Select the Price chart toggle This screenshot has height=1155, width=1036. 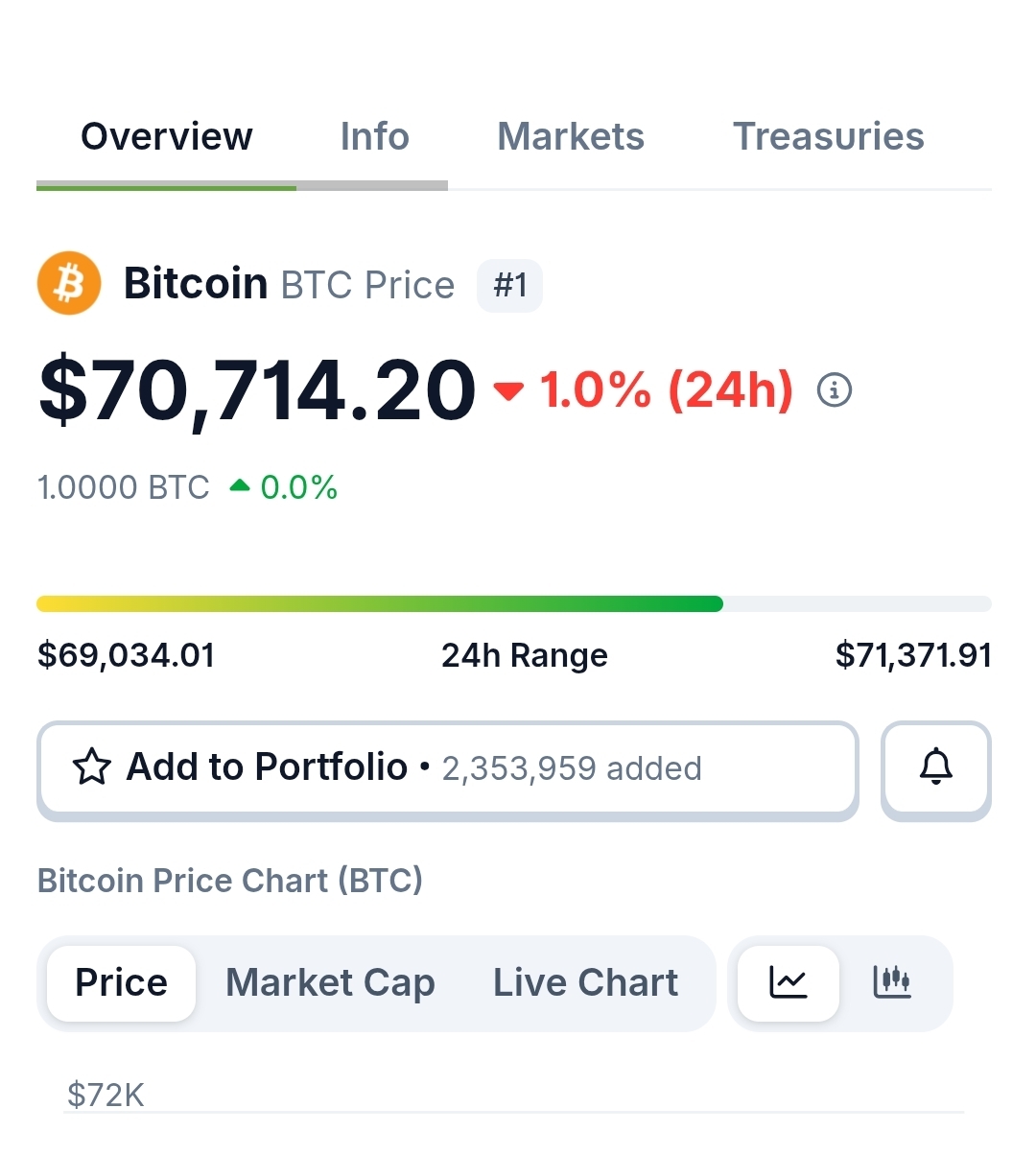pos(122,982)
